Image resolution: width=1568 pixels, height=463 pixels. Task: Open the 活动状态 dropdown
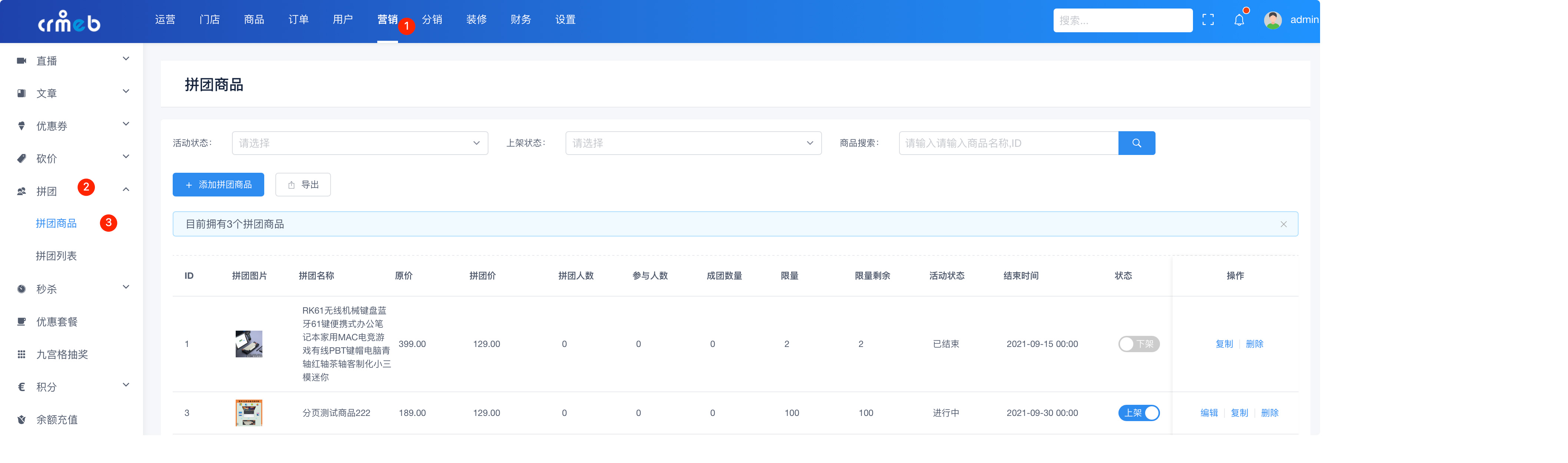point(360,143)
